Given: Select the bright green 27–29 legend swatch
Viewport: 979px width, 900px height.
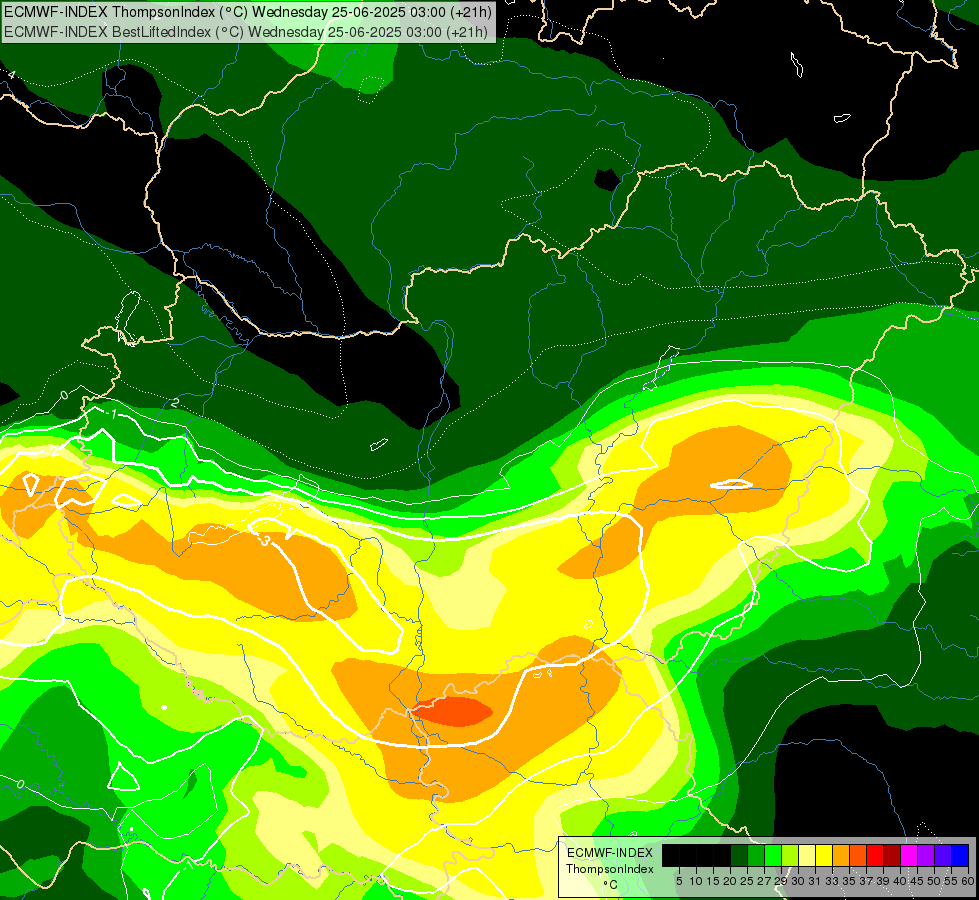Looking at the screenshot, I should [x=773, y=855].
